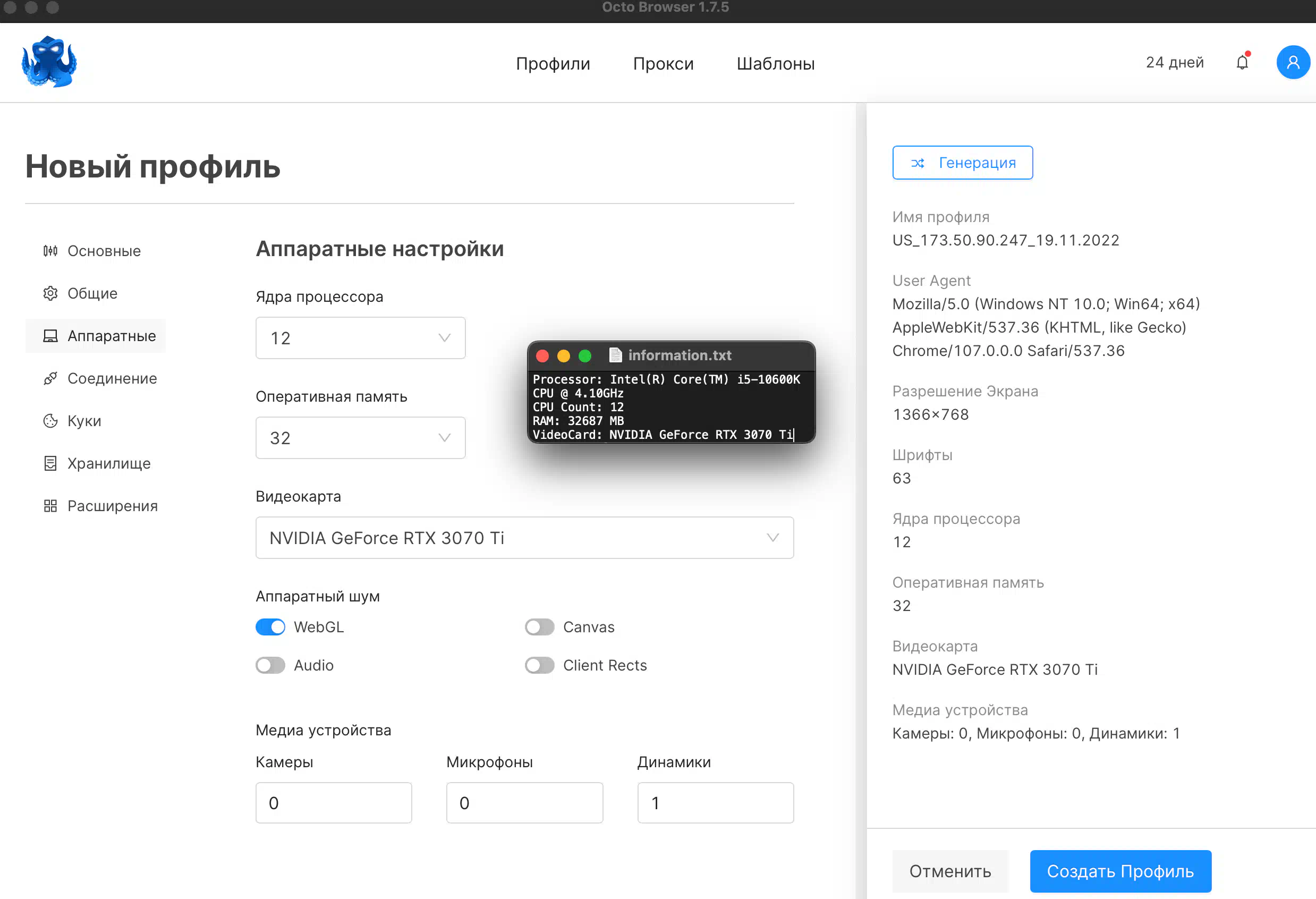1316x899 pixels.
Task: Click the 24 дней subscription label
Action: [1175, 62]
